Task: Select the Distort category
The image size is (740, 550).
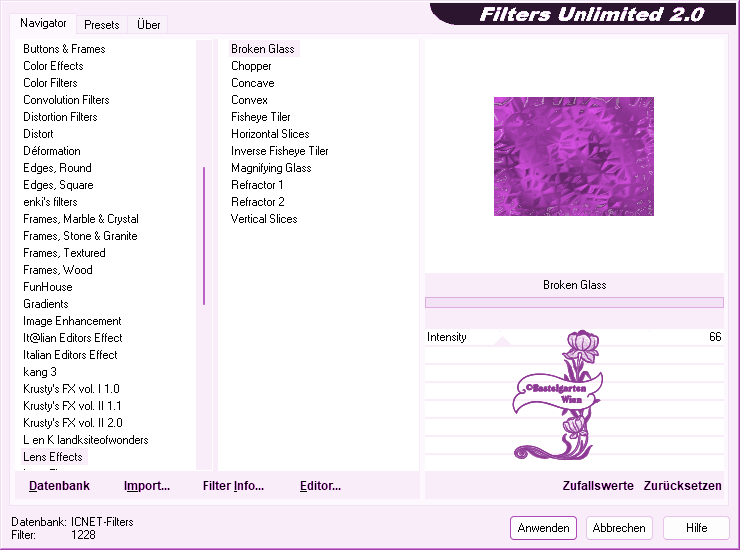Action: click(x=38, y=134)
